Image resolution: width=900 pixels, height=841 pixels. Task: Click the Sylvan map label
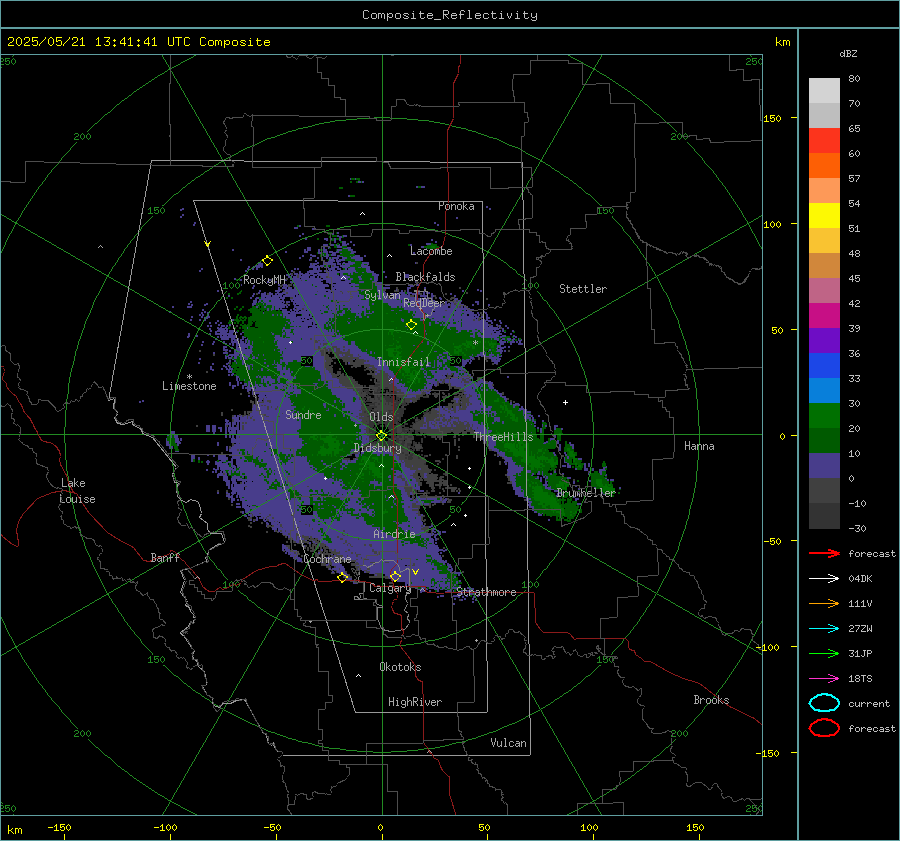382,295
